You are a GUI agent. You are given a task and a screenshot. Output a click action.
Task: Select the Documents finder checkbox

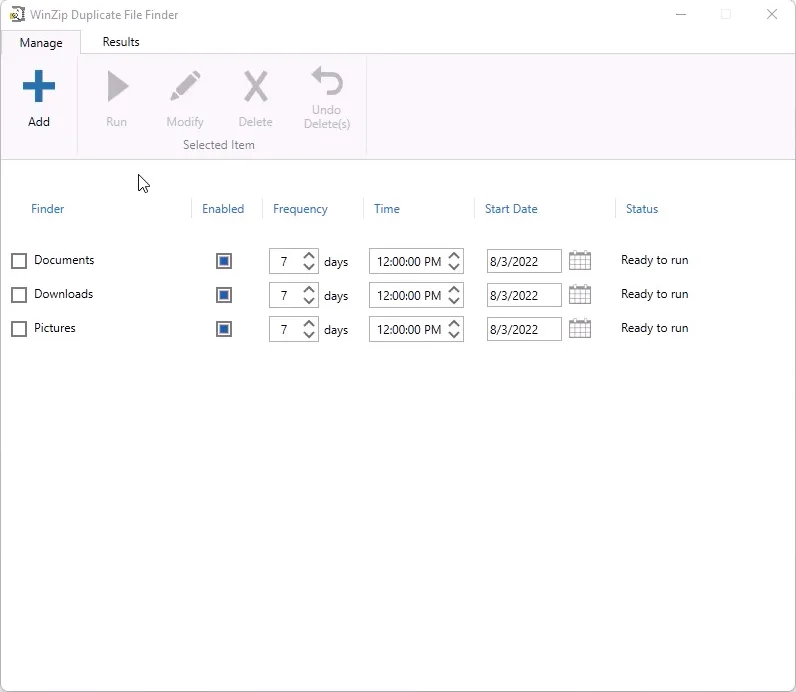pyautogui.click(x=19, y=261)
